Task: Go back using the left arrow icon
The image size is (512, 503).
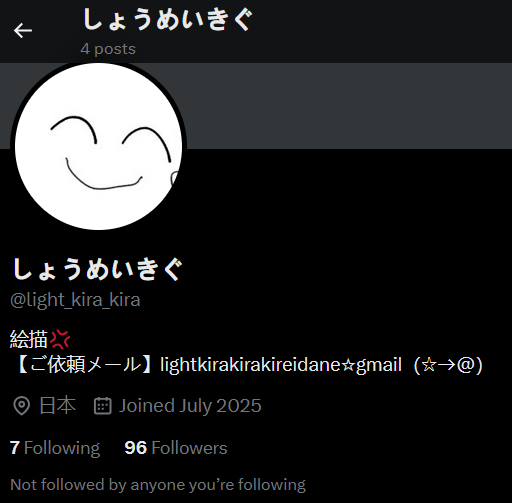Action: coord(23,30)
